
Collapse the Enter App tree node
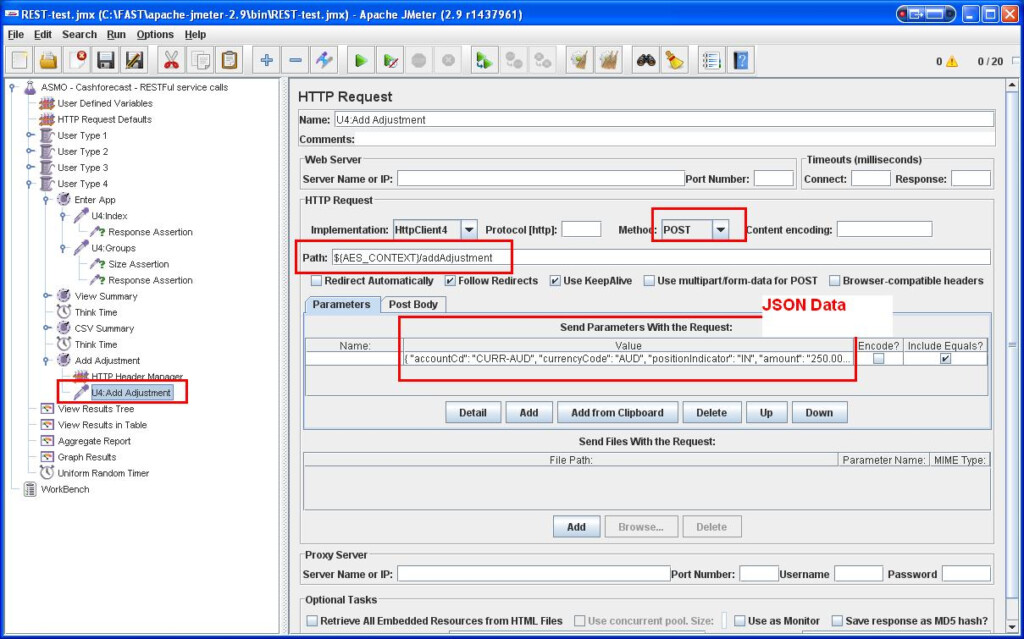click(47, 200)
